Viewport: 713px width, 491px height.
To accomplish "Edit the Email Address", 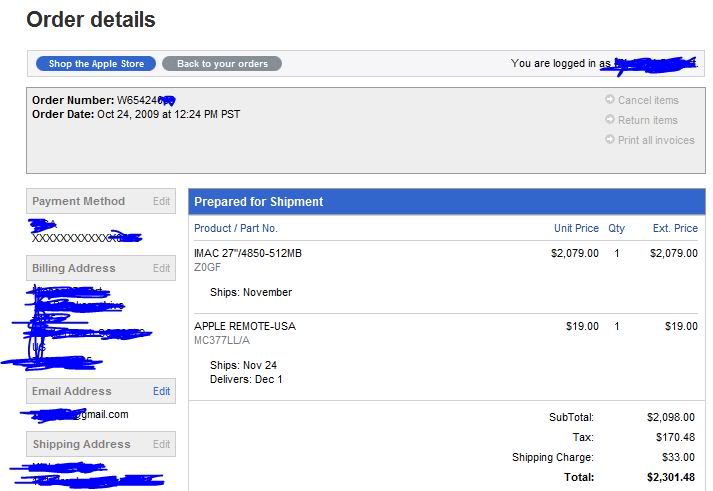I will click(161, 391).
